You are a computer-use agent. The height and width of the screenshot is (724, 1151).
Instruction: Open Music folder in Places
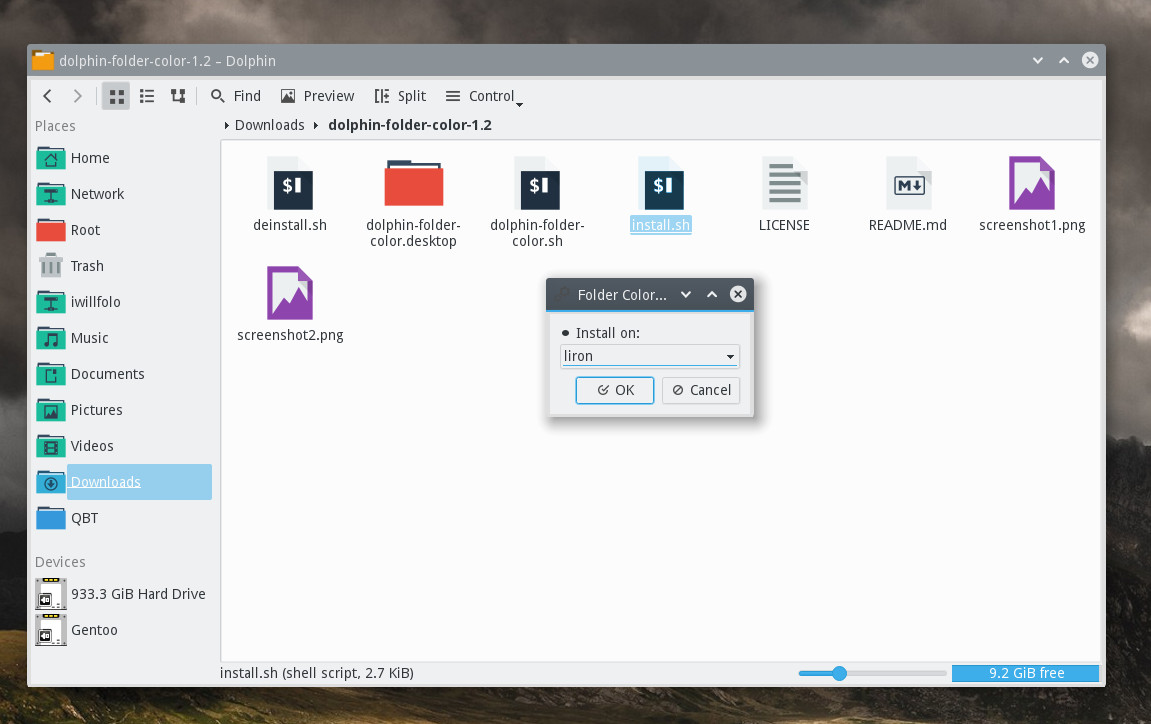(x=123, y=338)
